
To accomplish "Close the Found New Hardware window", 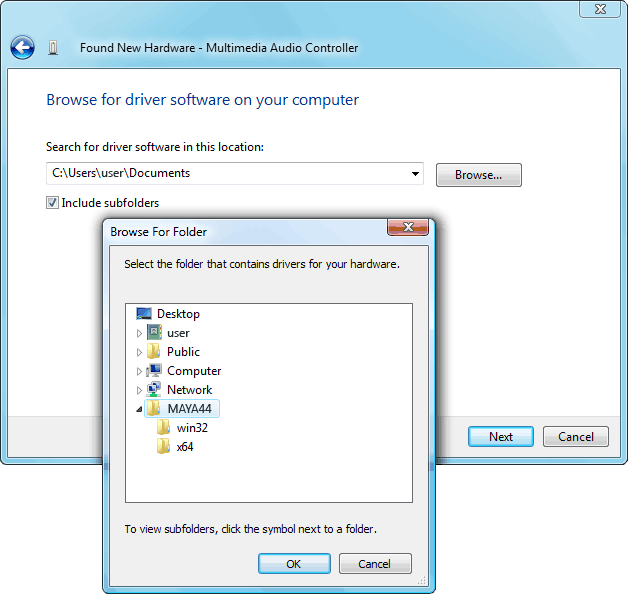I will [x=600, y=9].
